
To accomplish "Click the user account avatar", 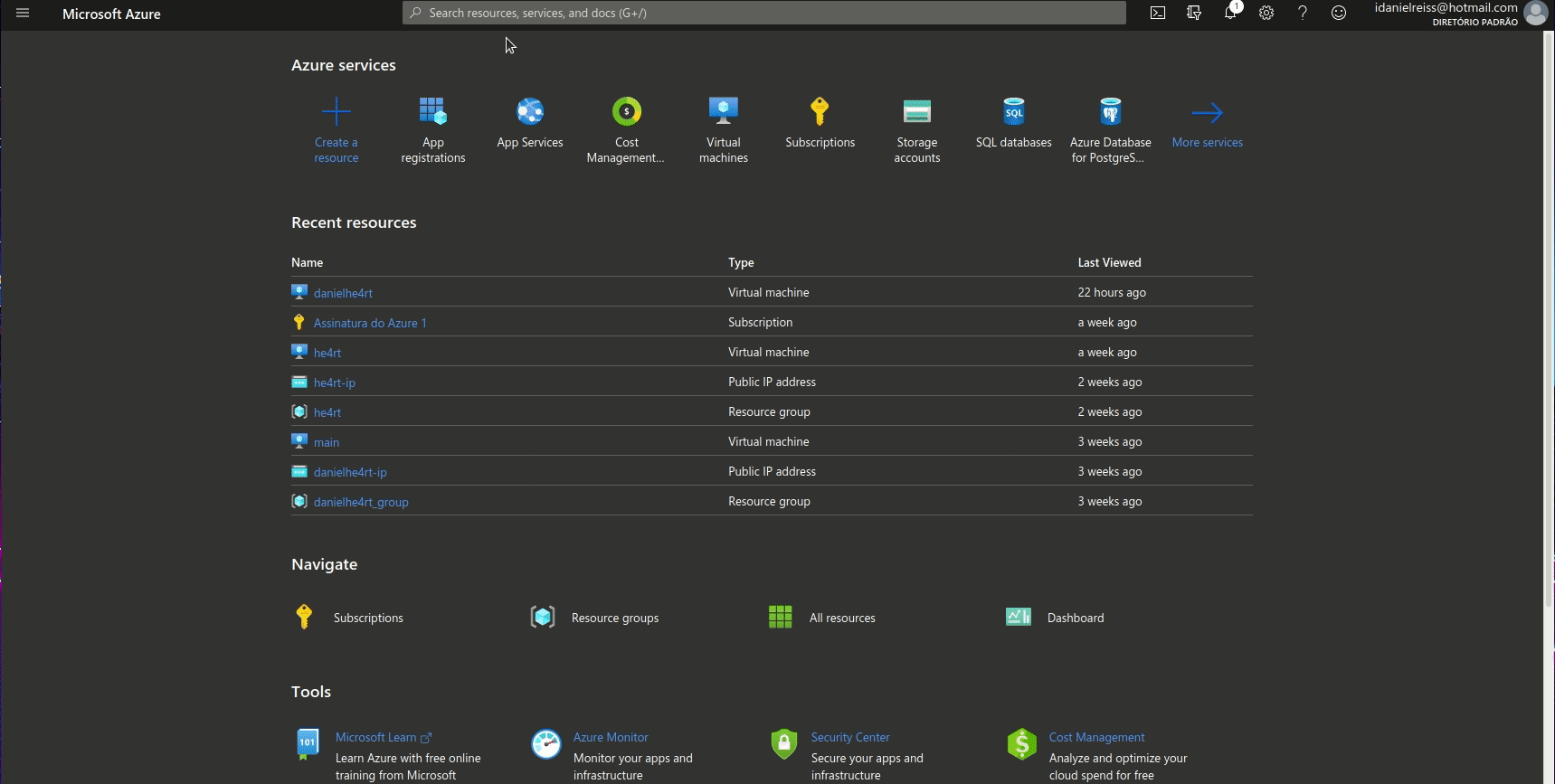I will point(1535,13).
